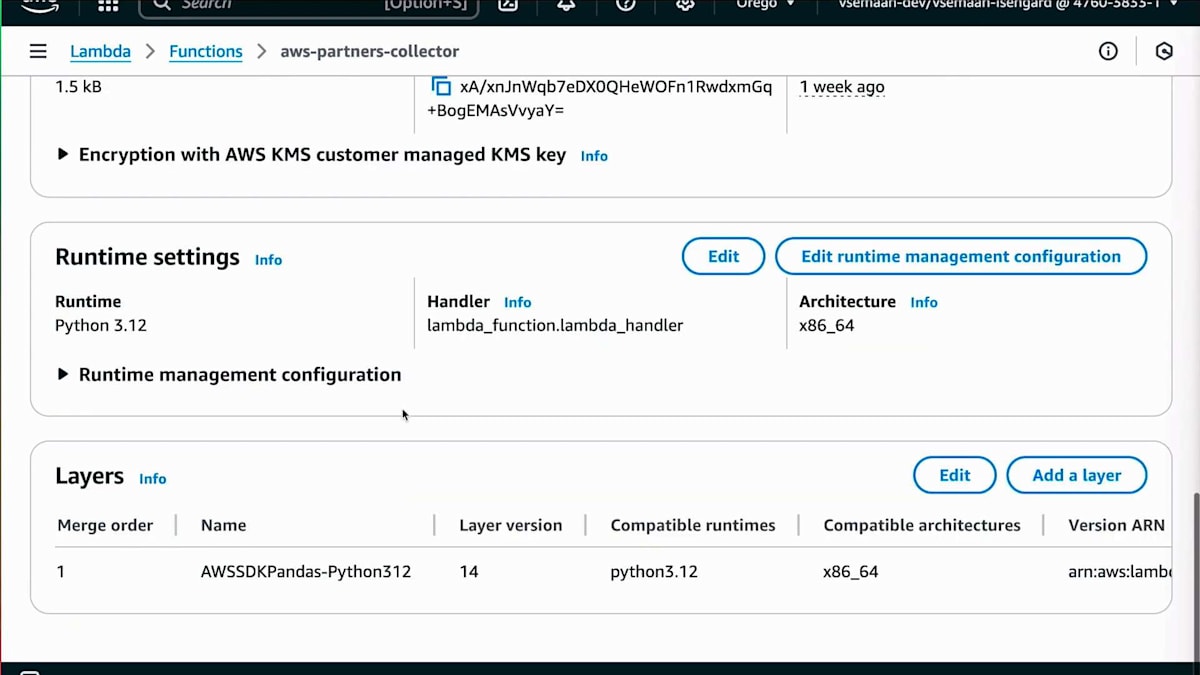Click the Add a layer button

[1077, 475]
